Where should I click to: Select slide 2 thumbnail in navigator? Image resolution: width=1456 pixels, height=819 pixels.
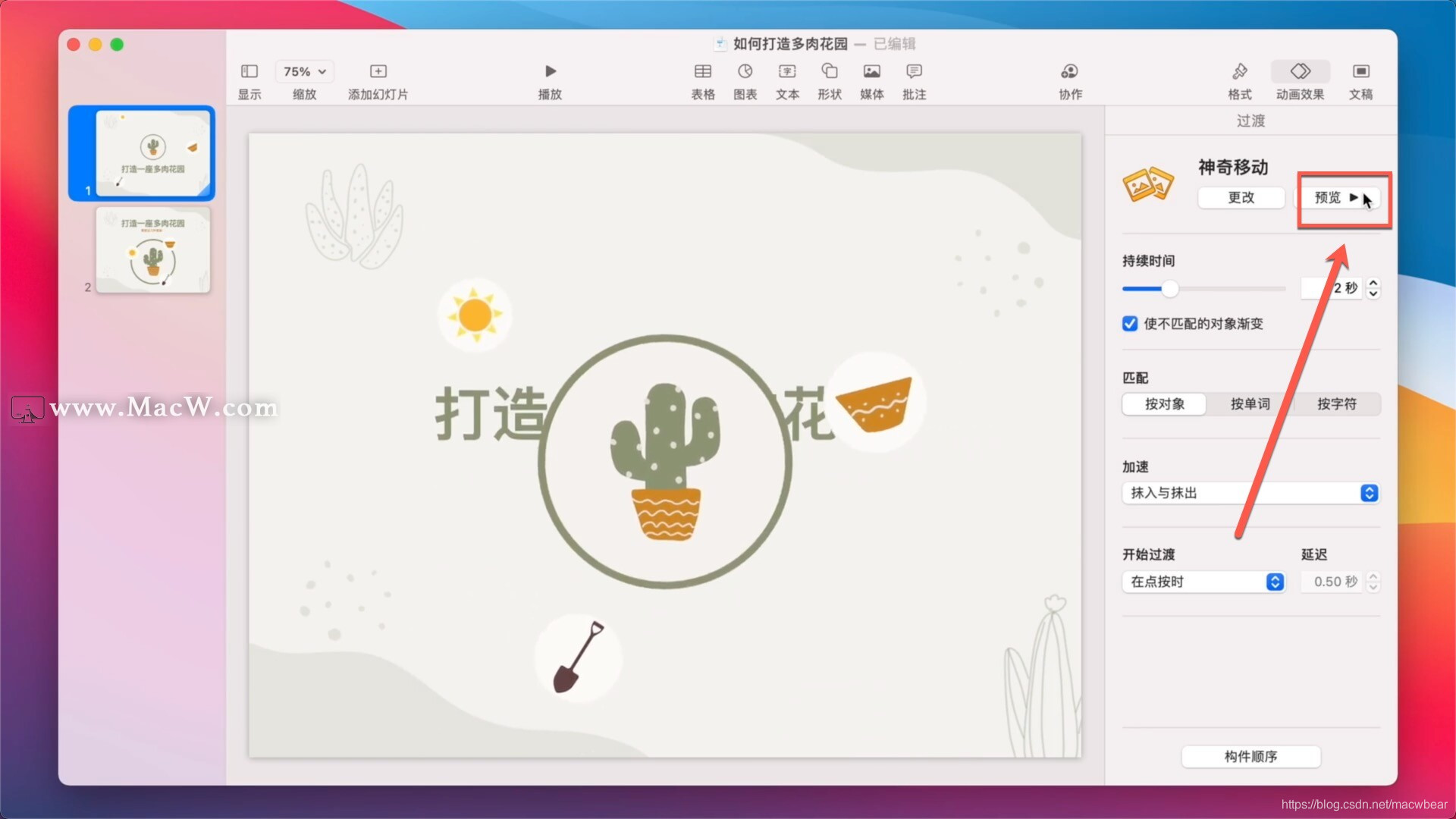152,250
